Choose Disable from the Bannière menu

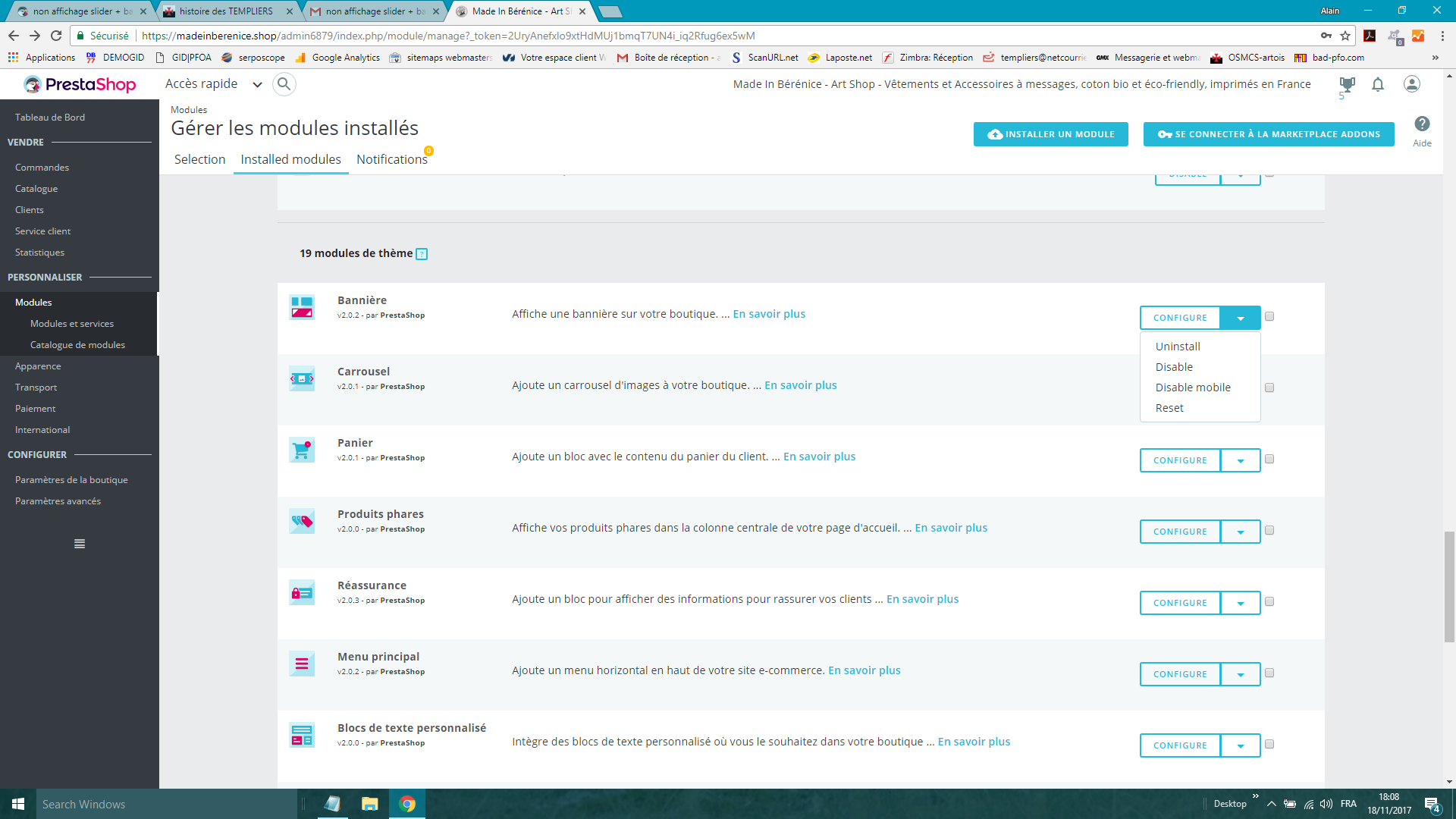click(1174, 367)
